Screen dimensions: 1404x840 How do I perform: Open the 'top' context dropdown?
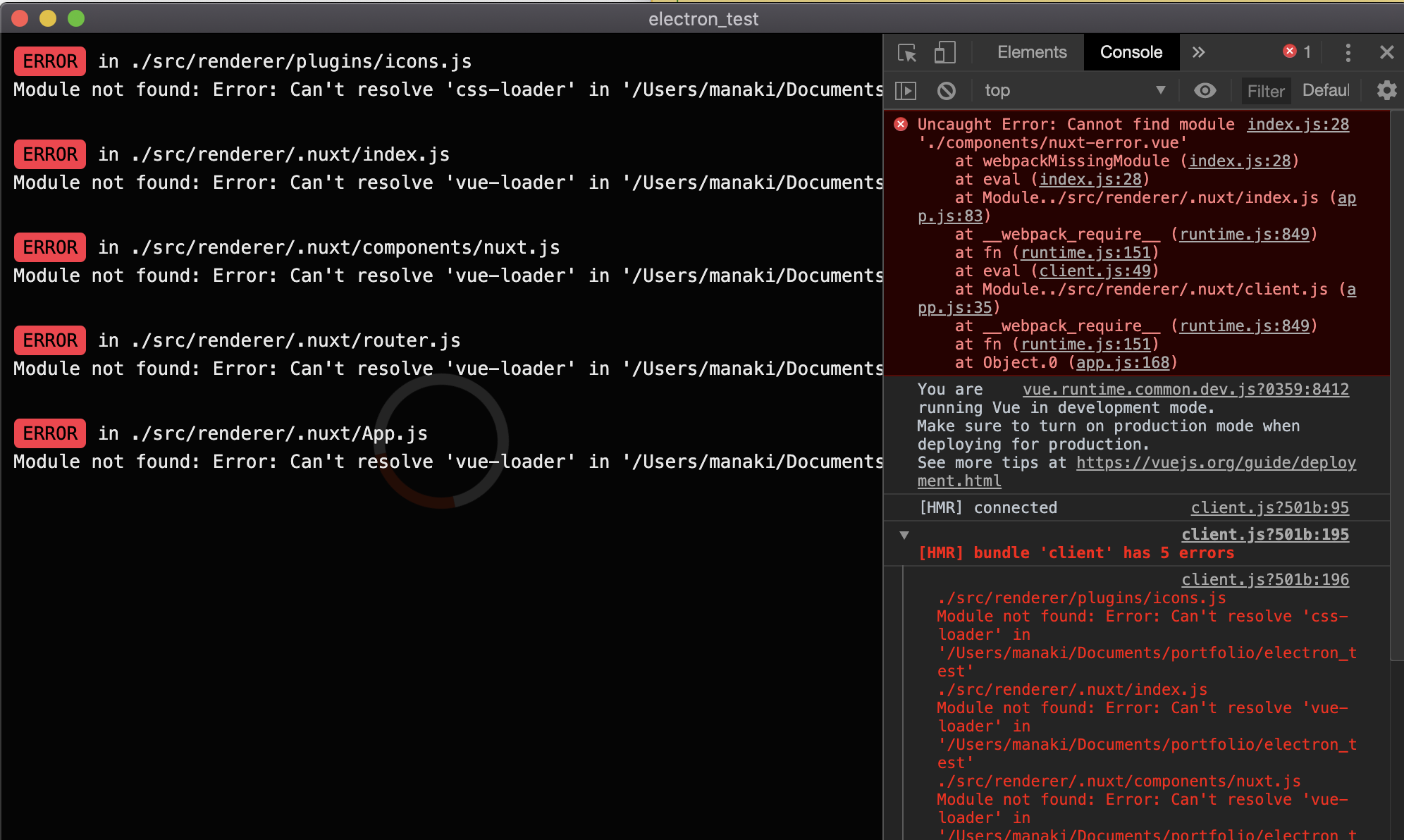tap(1074, 90)
